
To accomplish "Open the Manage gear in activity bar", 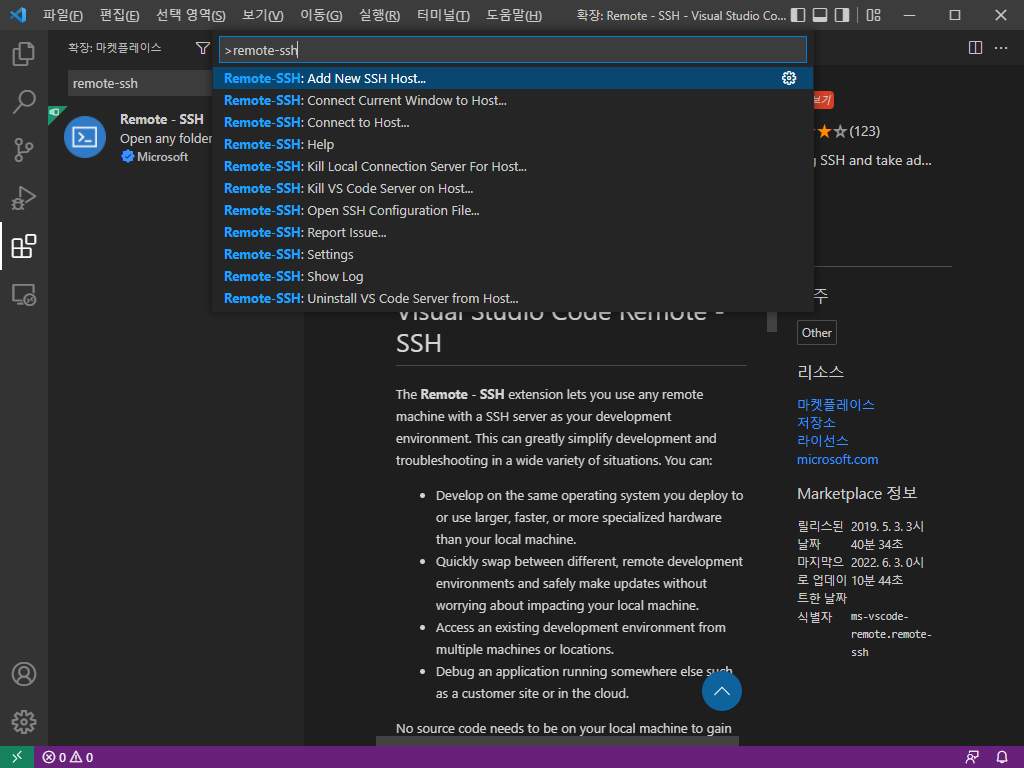I will point(24,722).
